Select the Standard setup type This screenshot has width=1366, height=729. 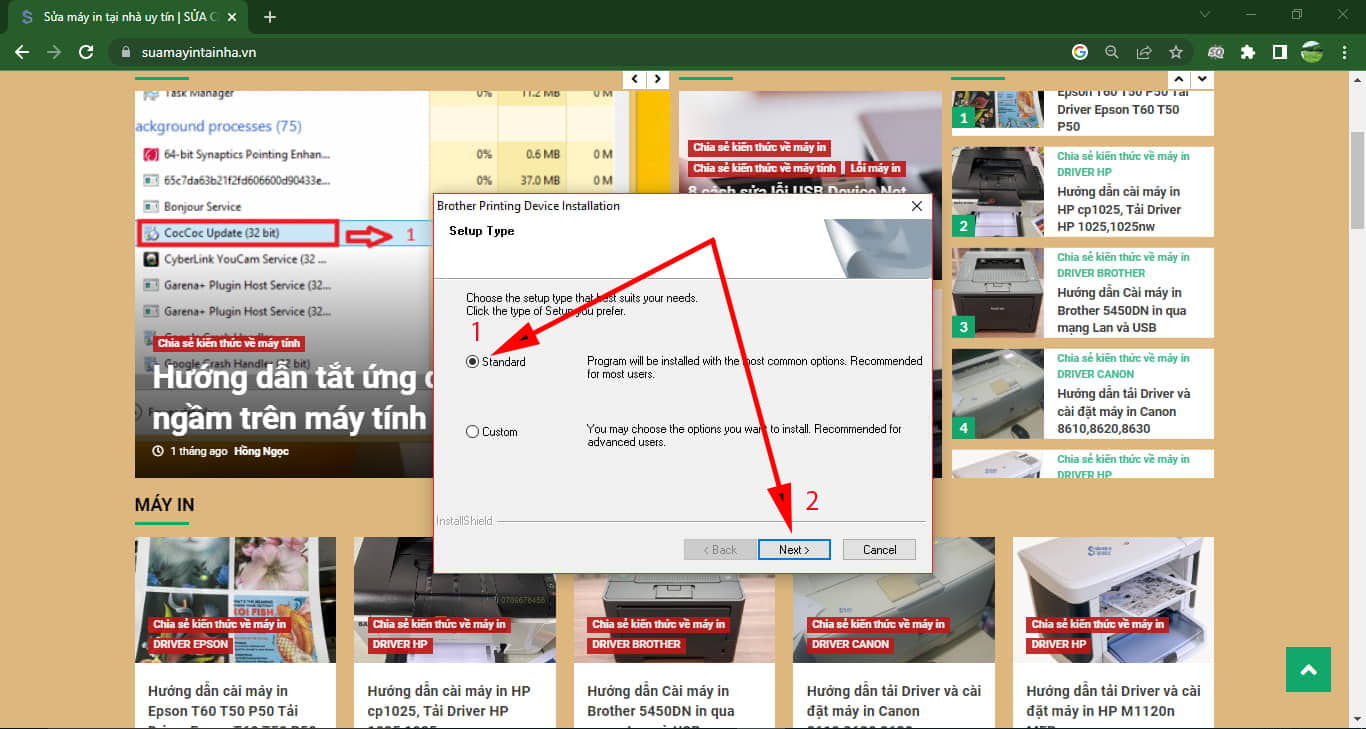473,362
